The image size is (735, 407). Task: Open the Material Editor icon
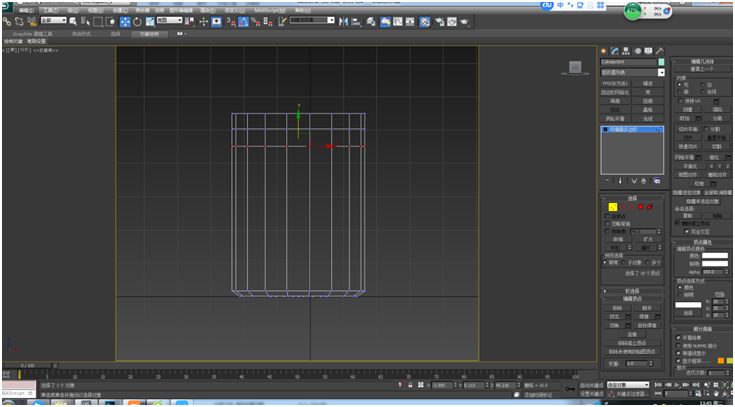(x=425, y=21)
